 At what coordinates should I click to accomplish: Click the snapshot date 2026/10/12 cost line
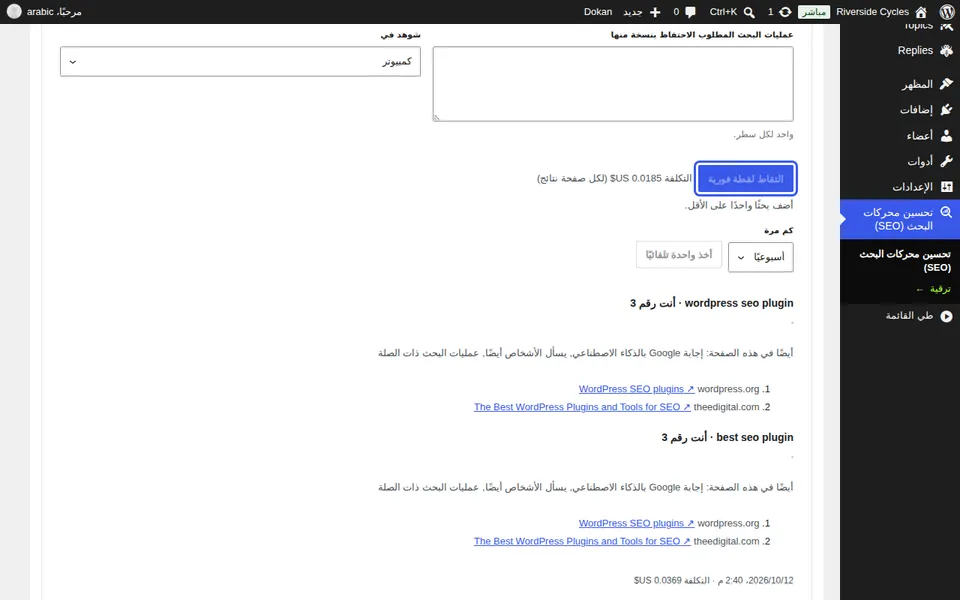713,580
